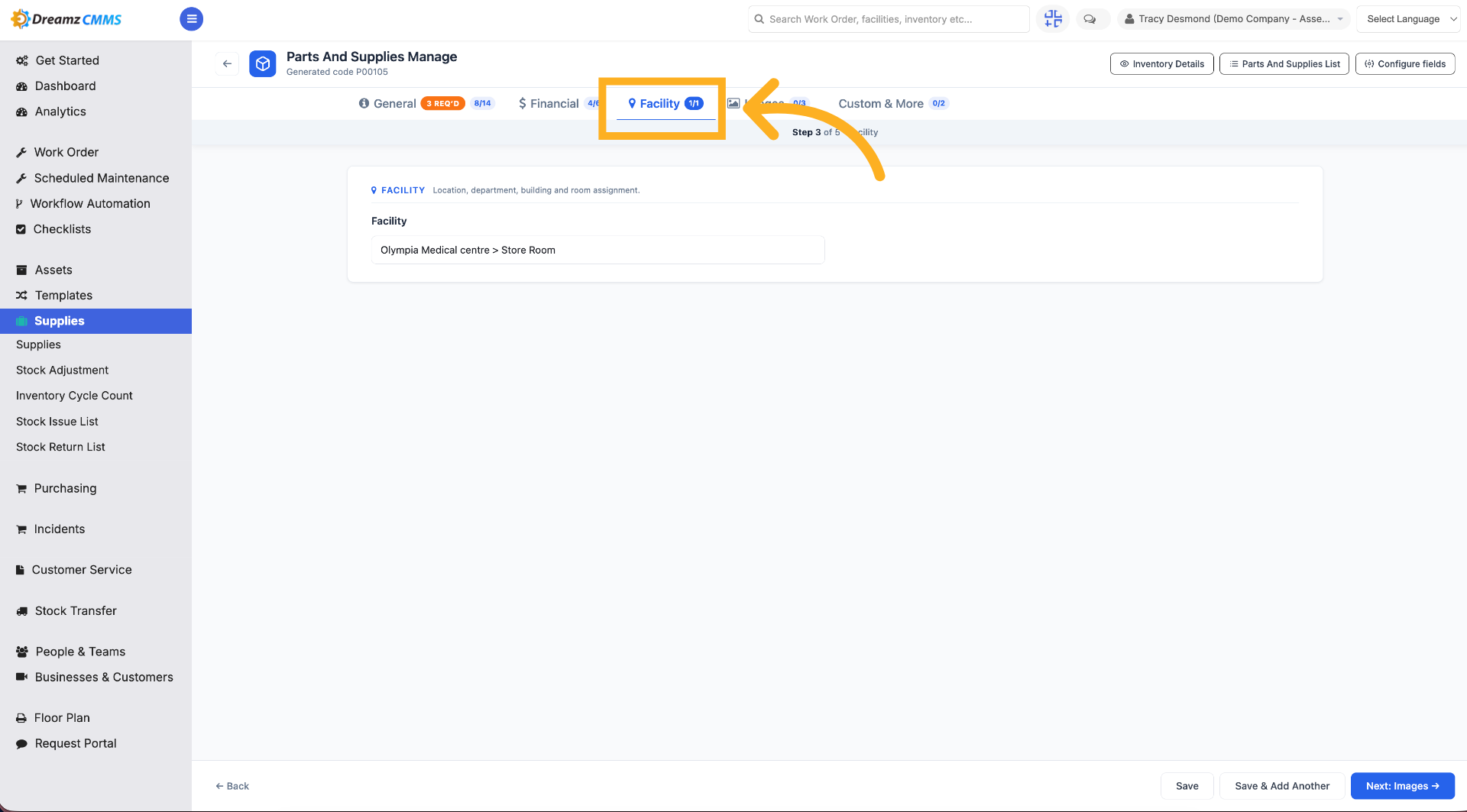Click the Floor Plan printer icon
1467x812 pixels.
point(21,718)
